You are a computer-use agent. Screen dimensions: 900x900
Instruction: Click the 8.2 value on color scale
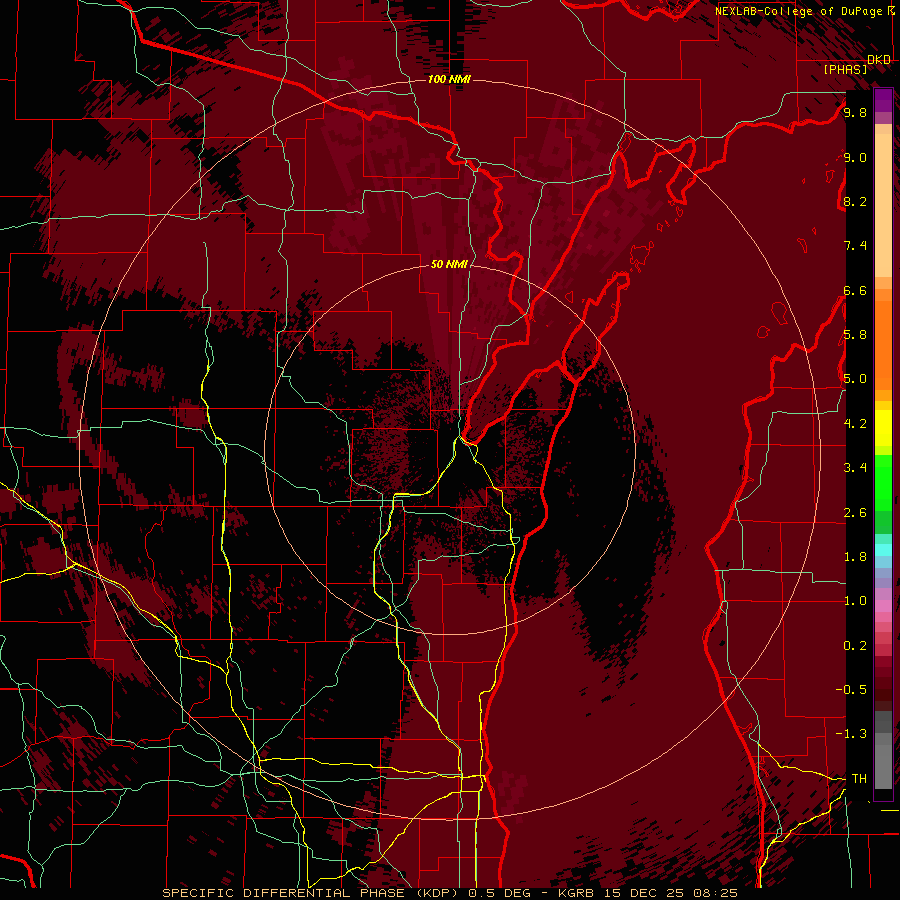pos(855,201)
